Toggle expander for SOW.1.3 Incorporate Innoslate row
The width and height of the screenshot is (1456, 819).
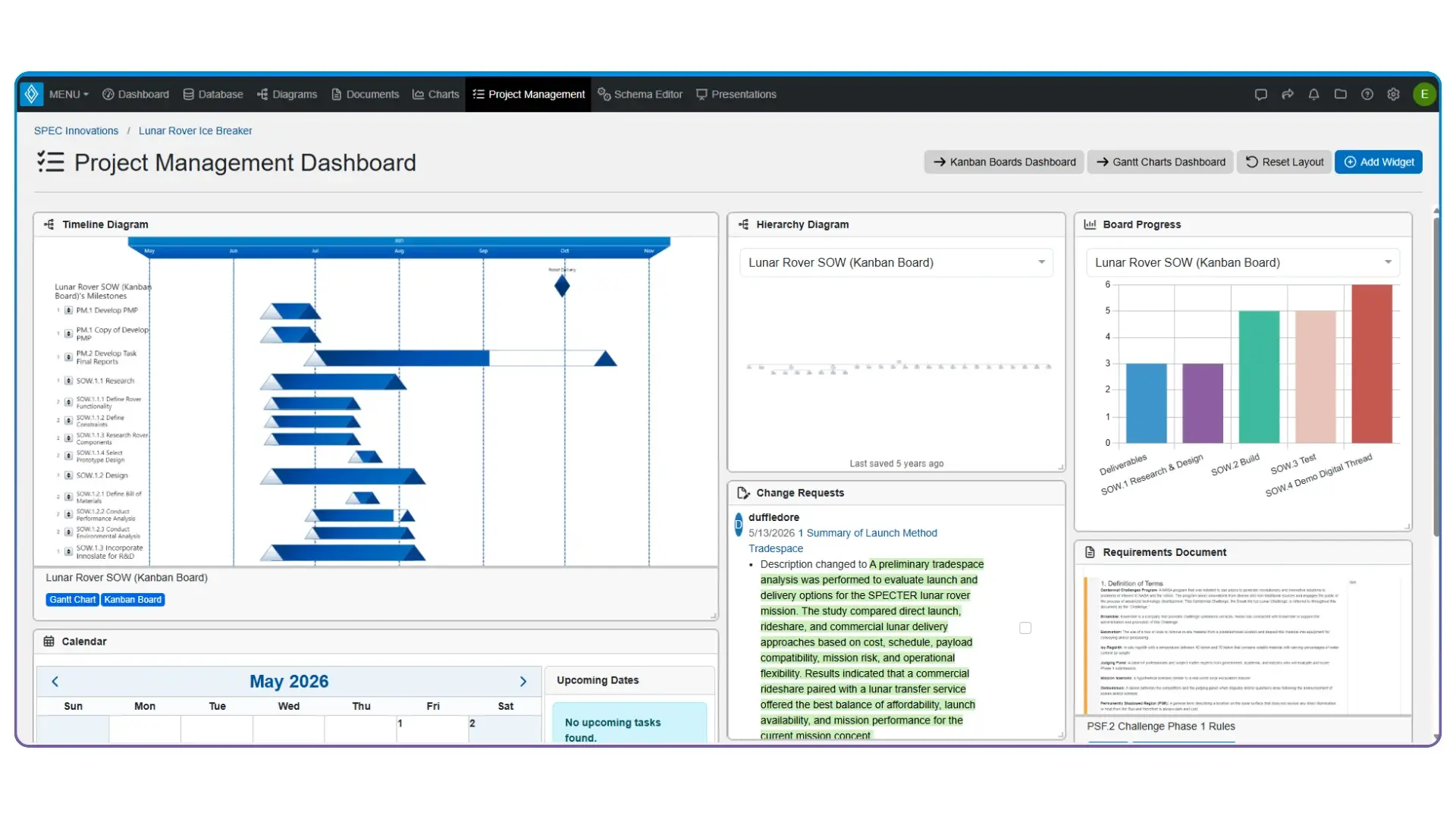68,551
